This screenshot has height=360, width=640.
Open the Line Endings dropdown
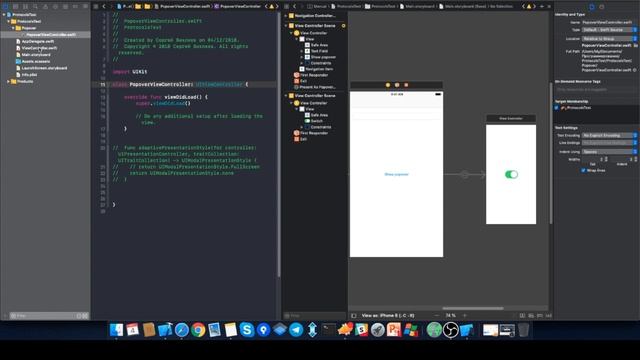(x=609, y=143)
